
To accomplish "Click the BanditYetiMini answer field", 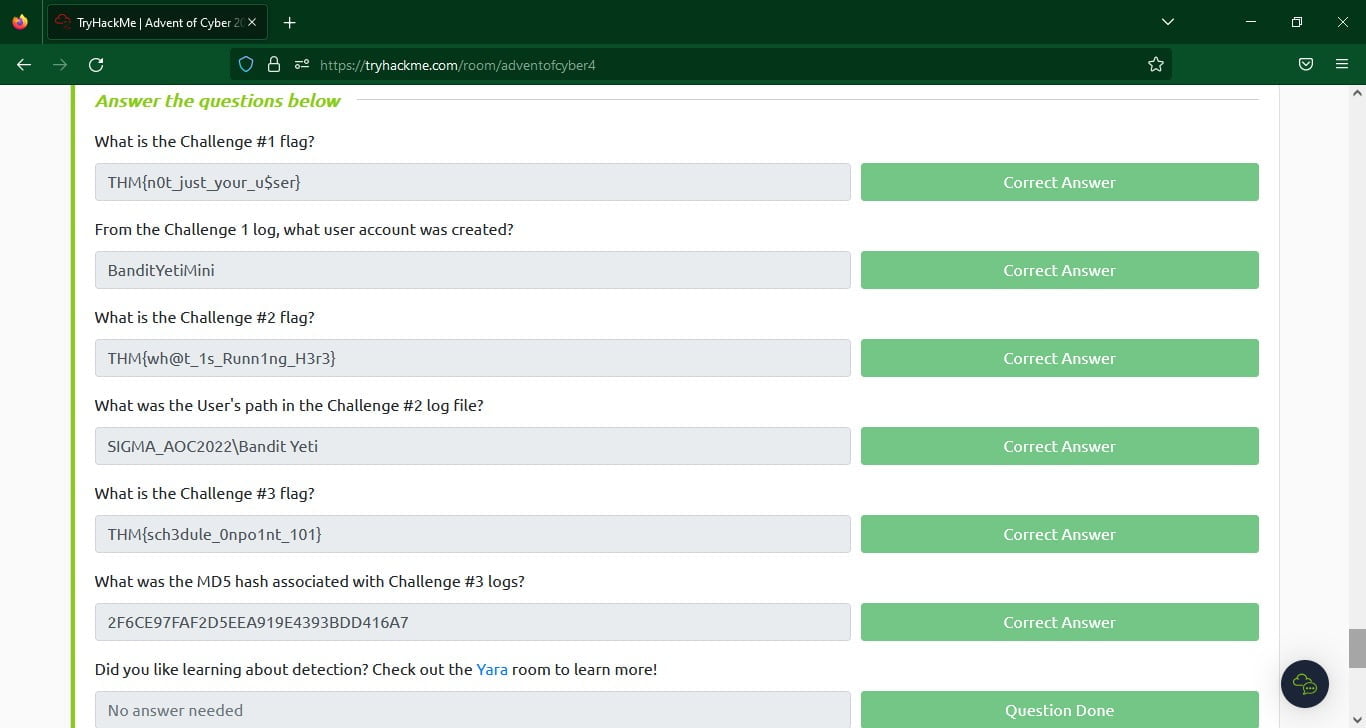I will pos(473,270).
